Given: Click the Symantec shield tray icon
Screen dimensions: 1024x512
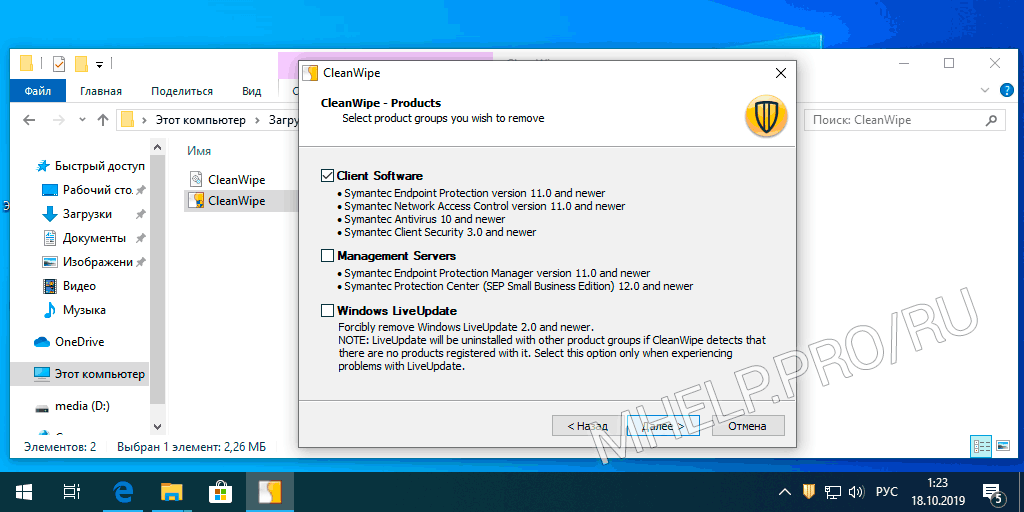Looking at the screenshot, I should [808, 490].
